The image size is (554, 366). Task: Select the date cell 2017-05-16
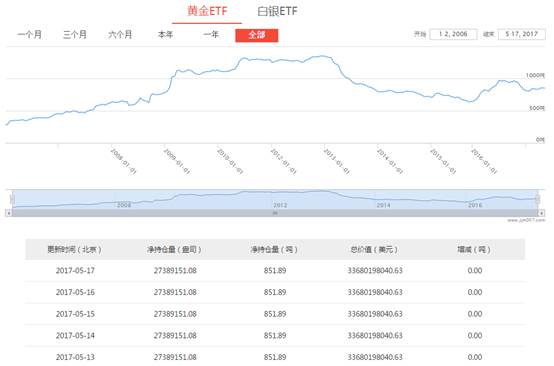coord(75,292)
